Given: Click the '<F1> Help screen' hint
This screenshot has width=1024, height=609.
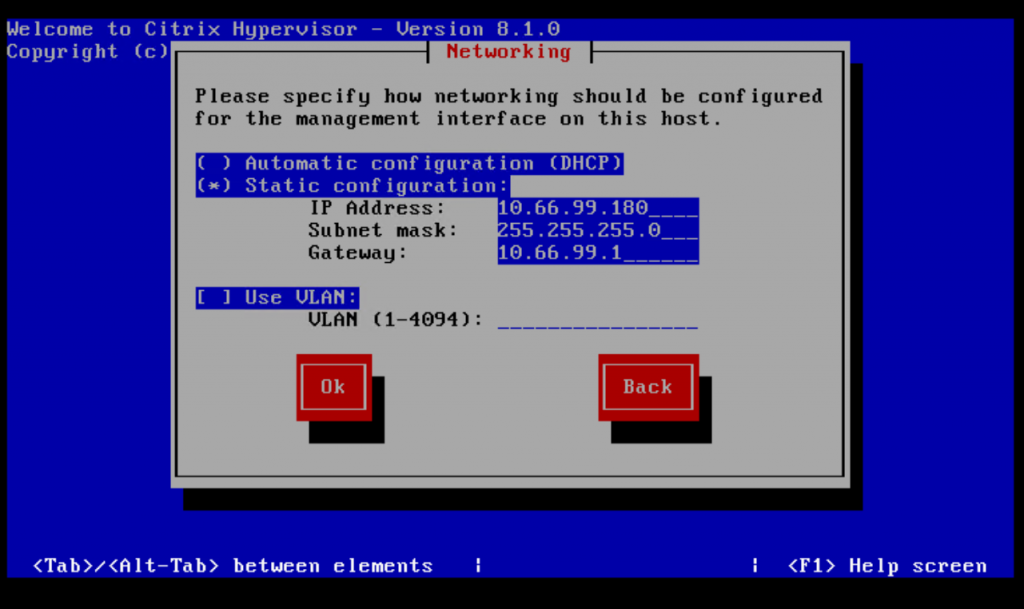Looking at the screenshot, I should (x=888, y=566).
